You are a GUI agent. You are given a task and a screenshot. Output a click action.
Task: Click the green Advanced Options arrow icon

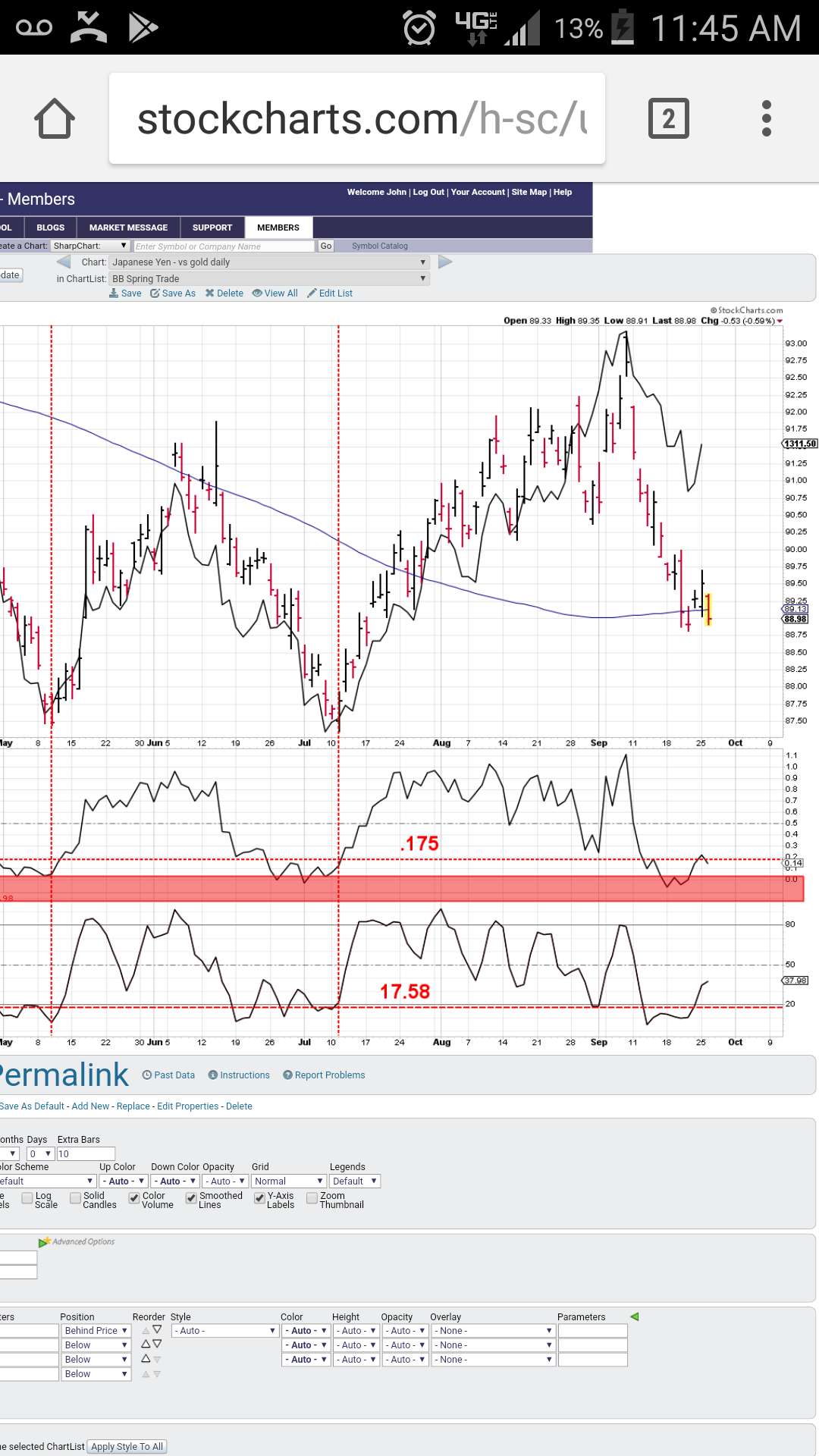pyautogui.click(x=44, y=1242)
